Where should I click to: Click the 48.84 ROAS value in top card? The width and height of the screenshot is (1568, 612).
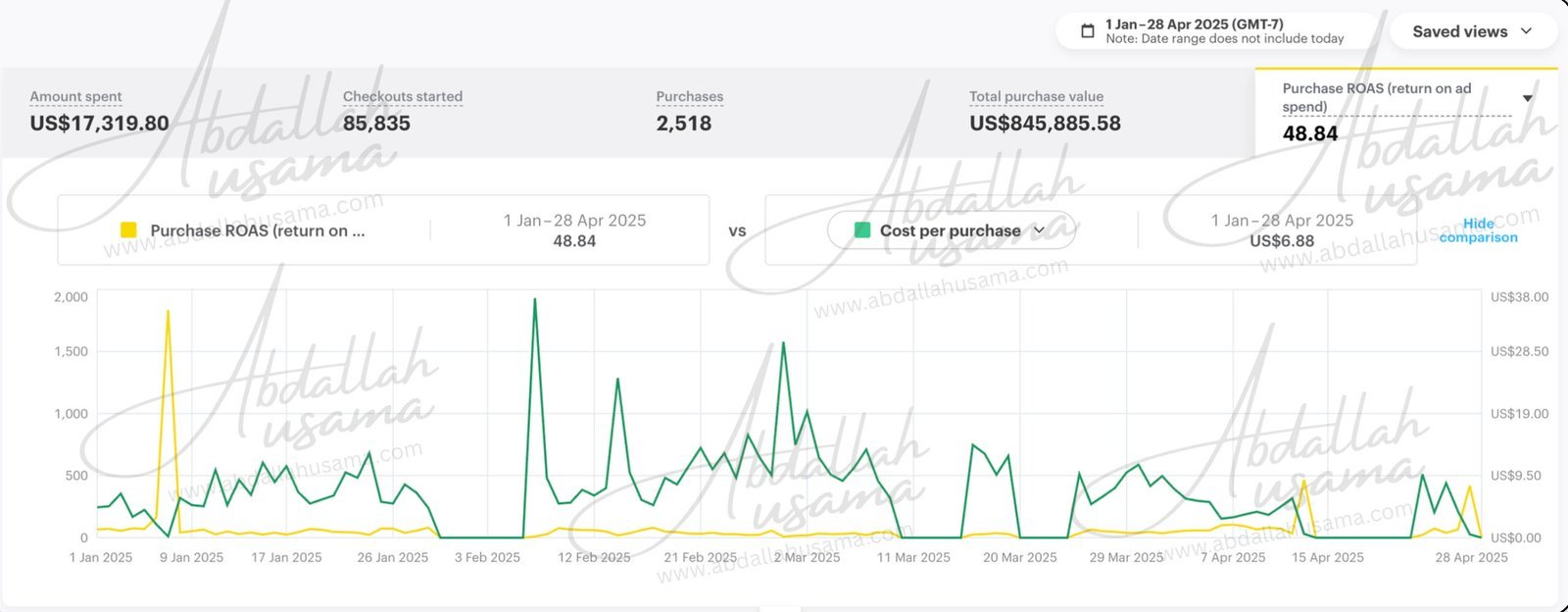coord(1310,133)
